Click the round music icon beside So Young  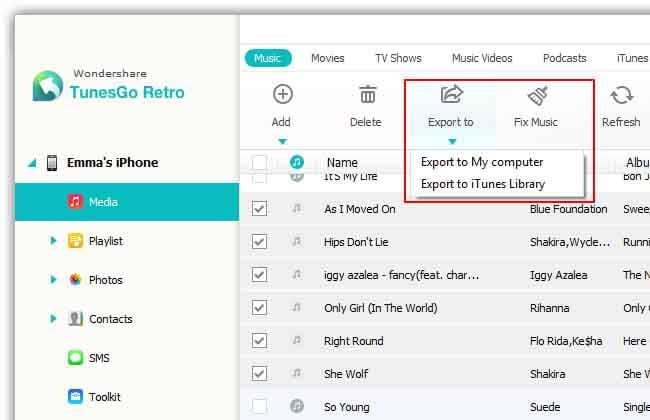point(296,406)
